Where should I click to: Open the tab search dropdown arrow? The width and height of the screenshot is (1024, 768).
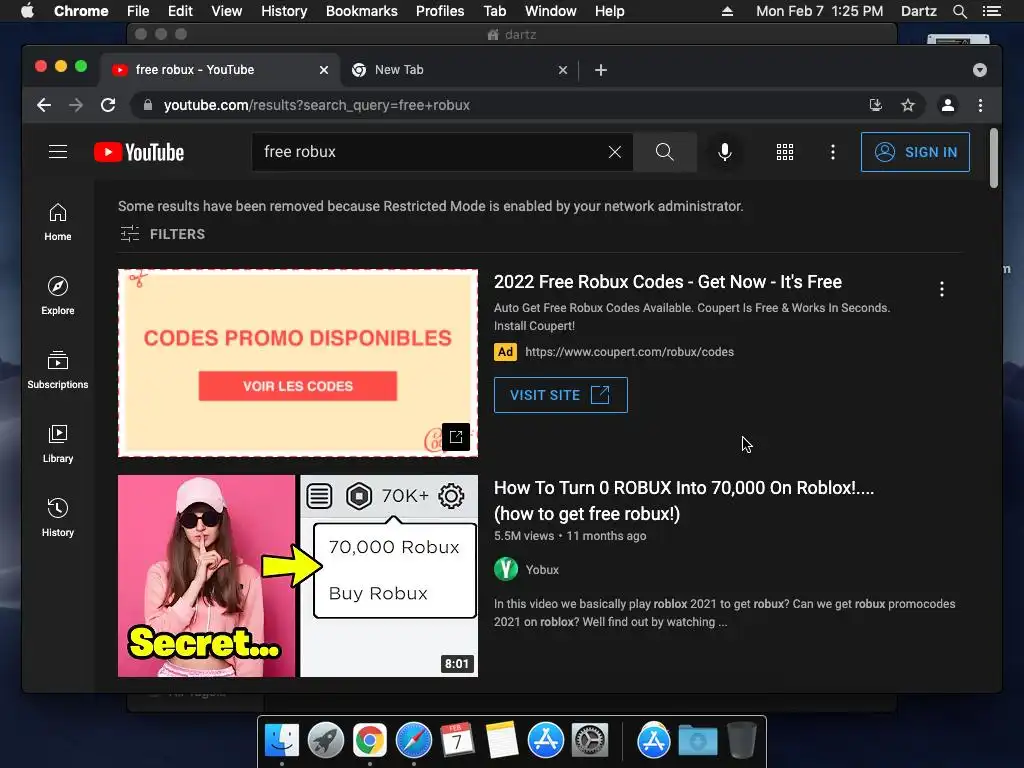(980, 70)
